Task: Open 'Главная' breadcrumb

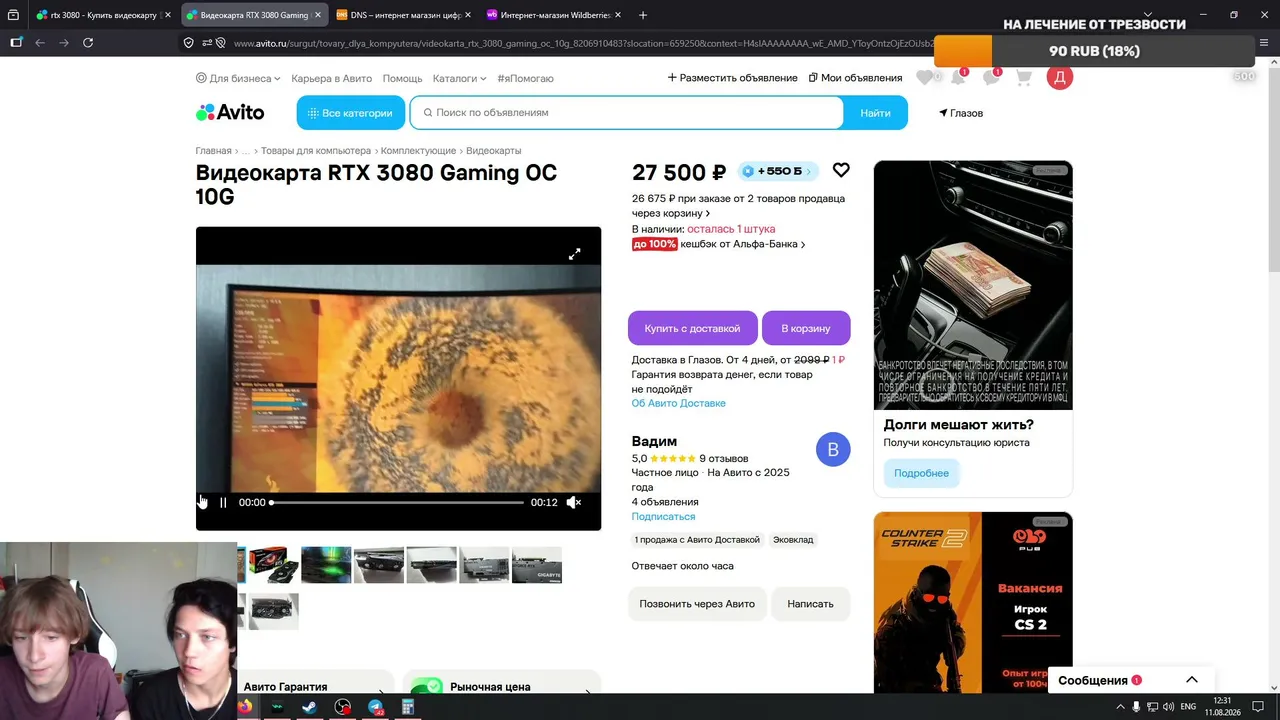Action: pos(213,151)
